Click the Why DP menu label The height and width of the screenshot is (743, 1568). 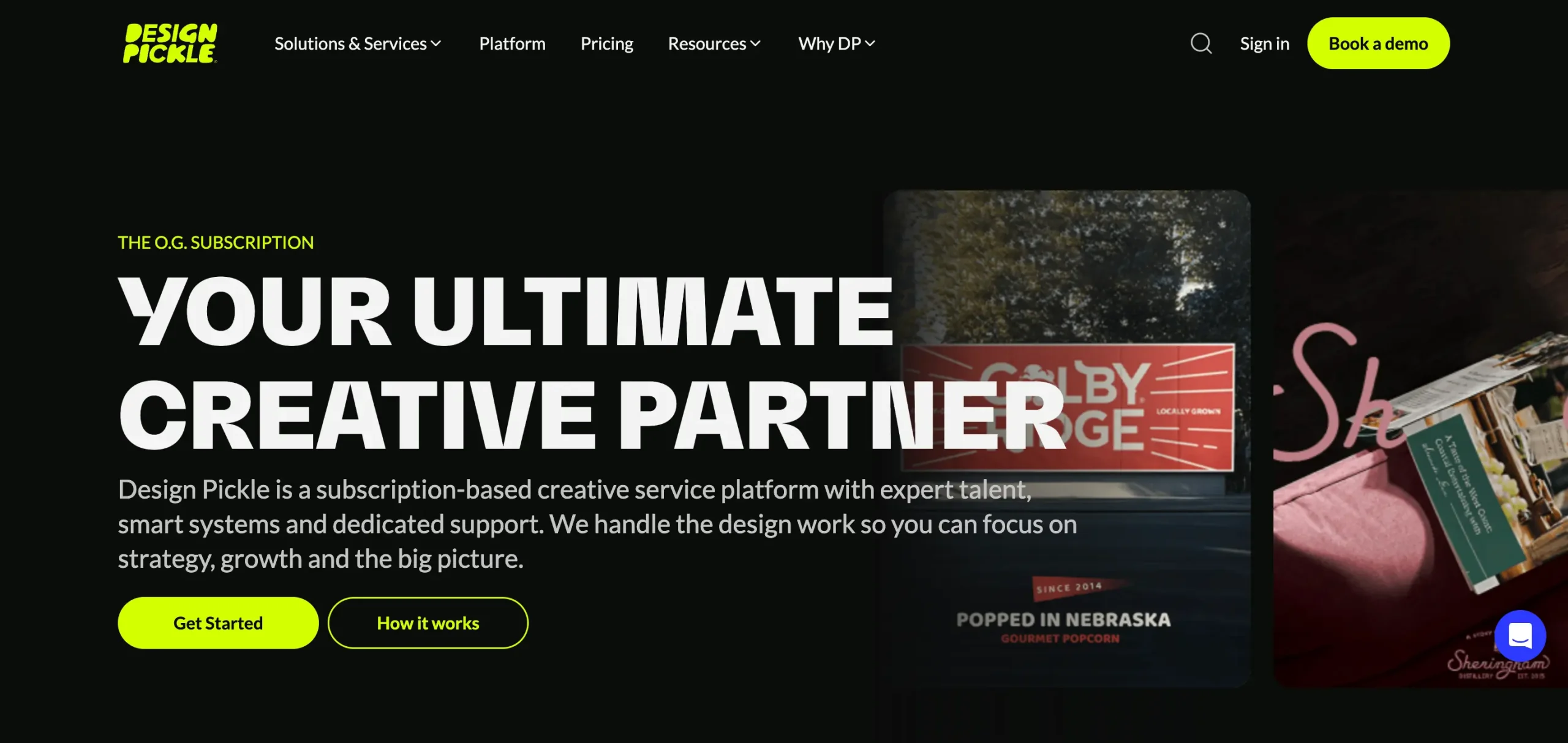(x=829, y=43)
